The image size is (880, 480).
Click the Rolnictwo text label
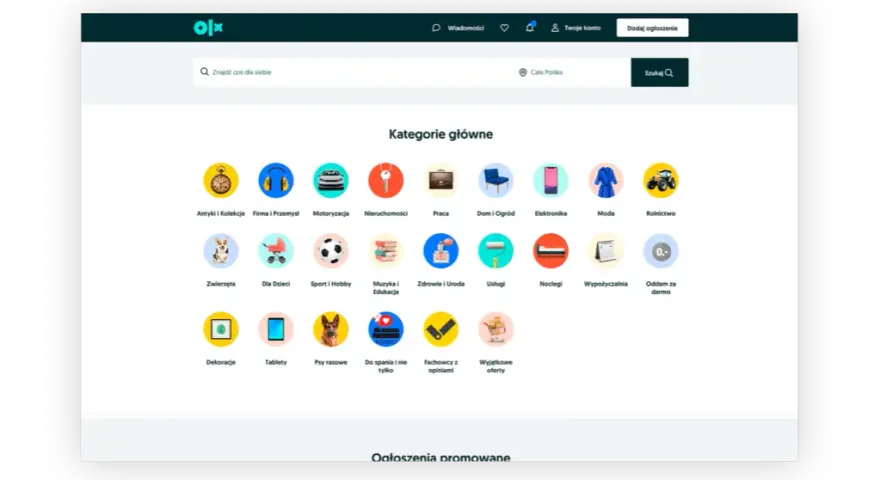[661, 213]
